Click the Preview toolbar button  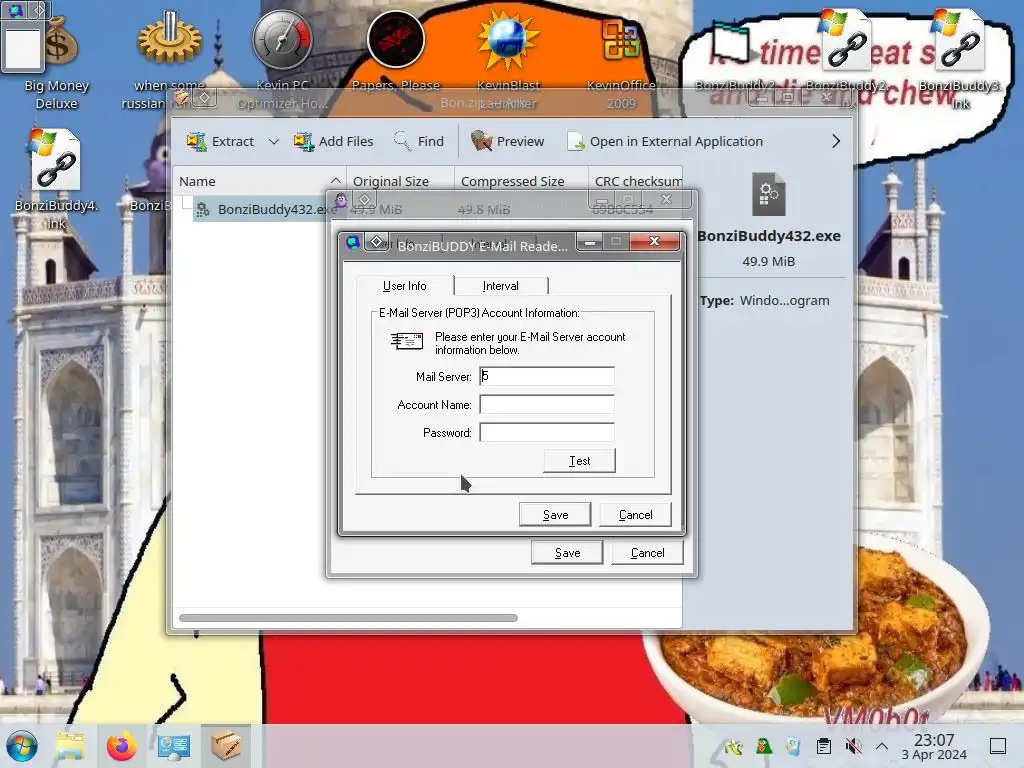[507, 141]
